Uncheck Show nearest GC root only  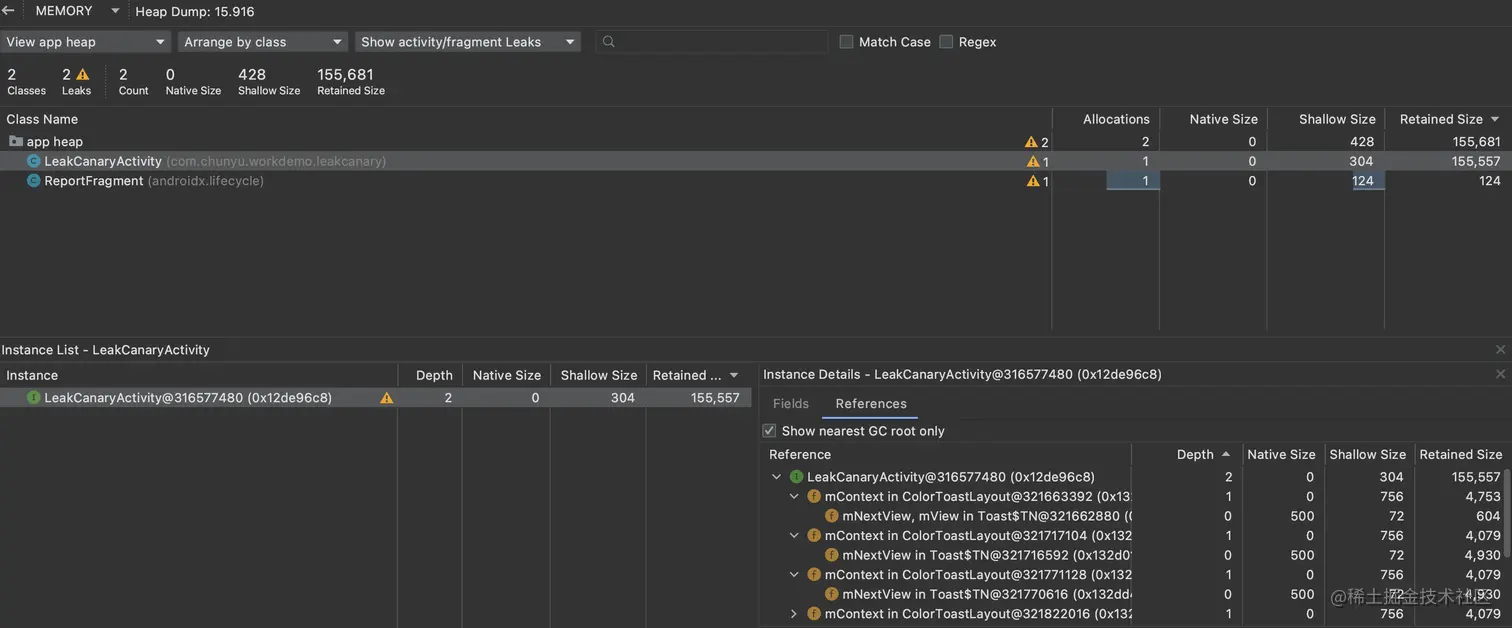tap(769, 431)
